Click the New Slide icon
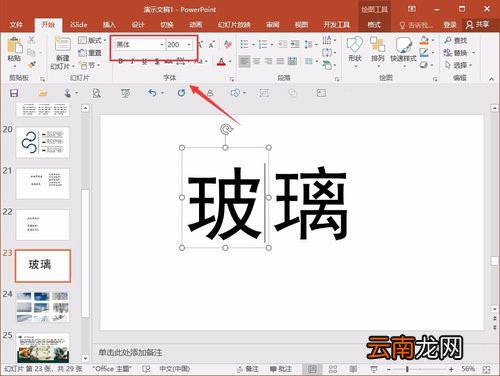Screen dimensions: 500x376 62,44
